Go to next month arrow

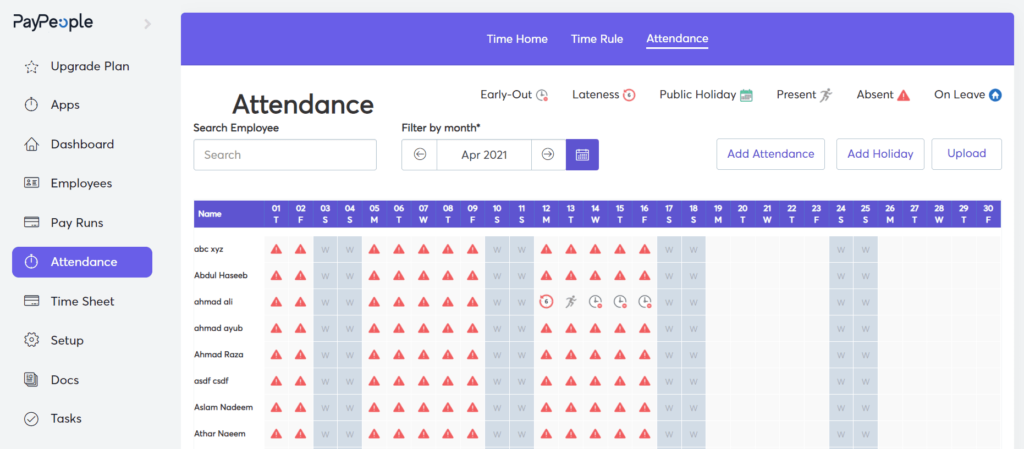point(548,155)
